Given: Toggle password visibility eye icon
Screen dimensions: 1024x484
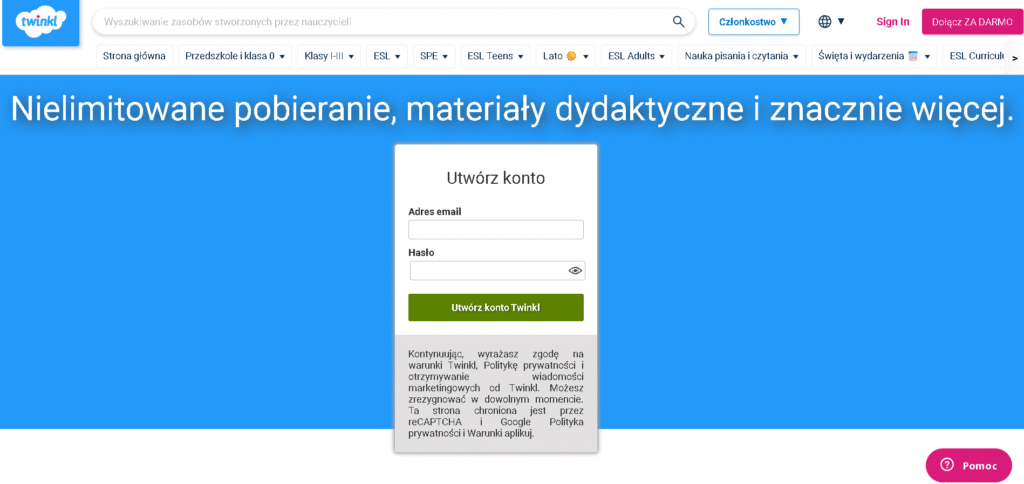Looking at the screenshot, I should click(575, 270).
